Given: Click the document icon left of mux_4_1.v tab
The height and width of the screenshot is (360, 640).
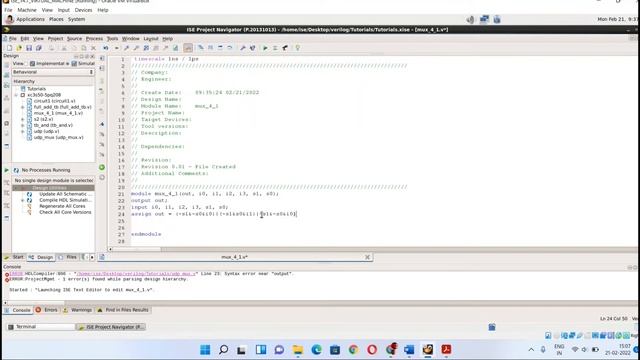Looking at the screenshot, I should (102, 257).
